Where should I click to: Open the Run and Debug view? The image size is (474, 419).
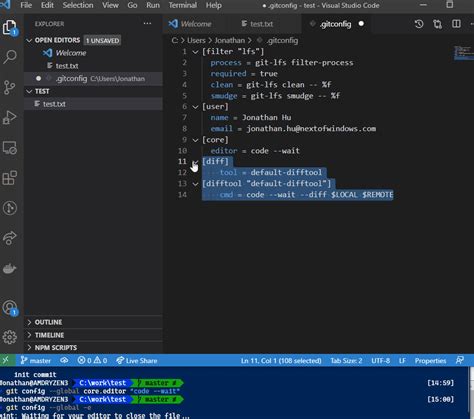[10, 117]
